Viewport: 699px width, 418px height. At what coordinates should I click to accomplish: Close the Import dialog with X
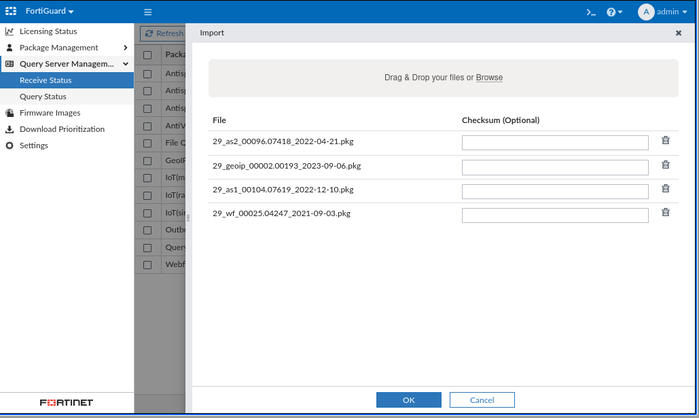click(678, 33)
